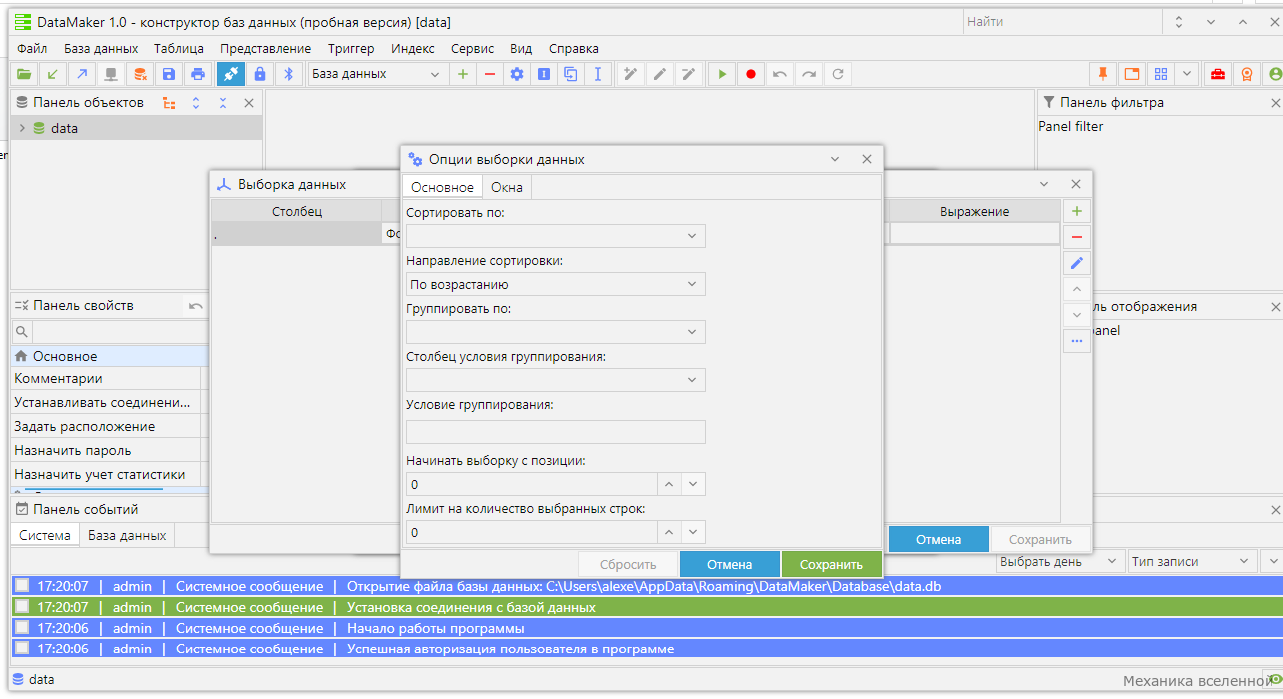
Task: Click the undo arrow in main toolbar
Action: pyautogui.click(x=780, y=74)
